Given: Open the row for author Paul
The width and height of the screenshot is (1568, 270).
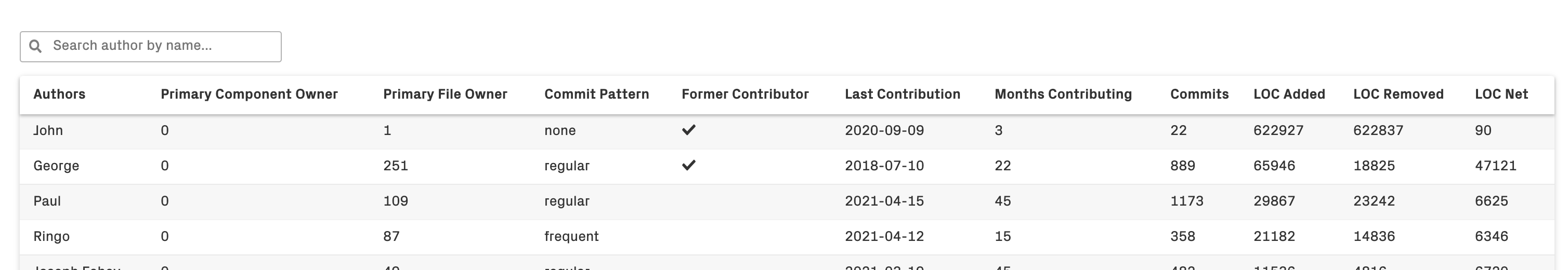Looking at the screenshot, I should (x=47, y=201).
